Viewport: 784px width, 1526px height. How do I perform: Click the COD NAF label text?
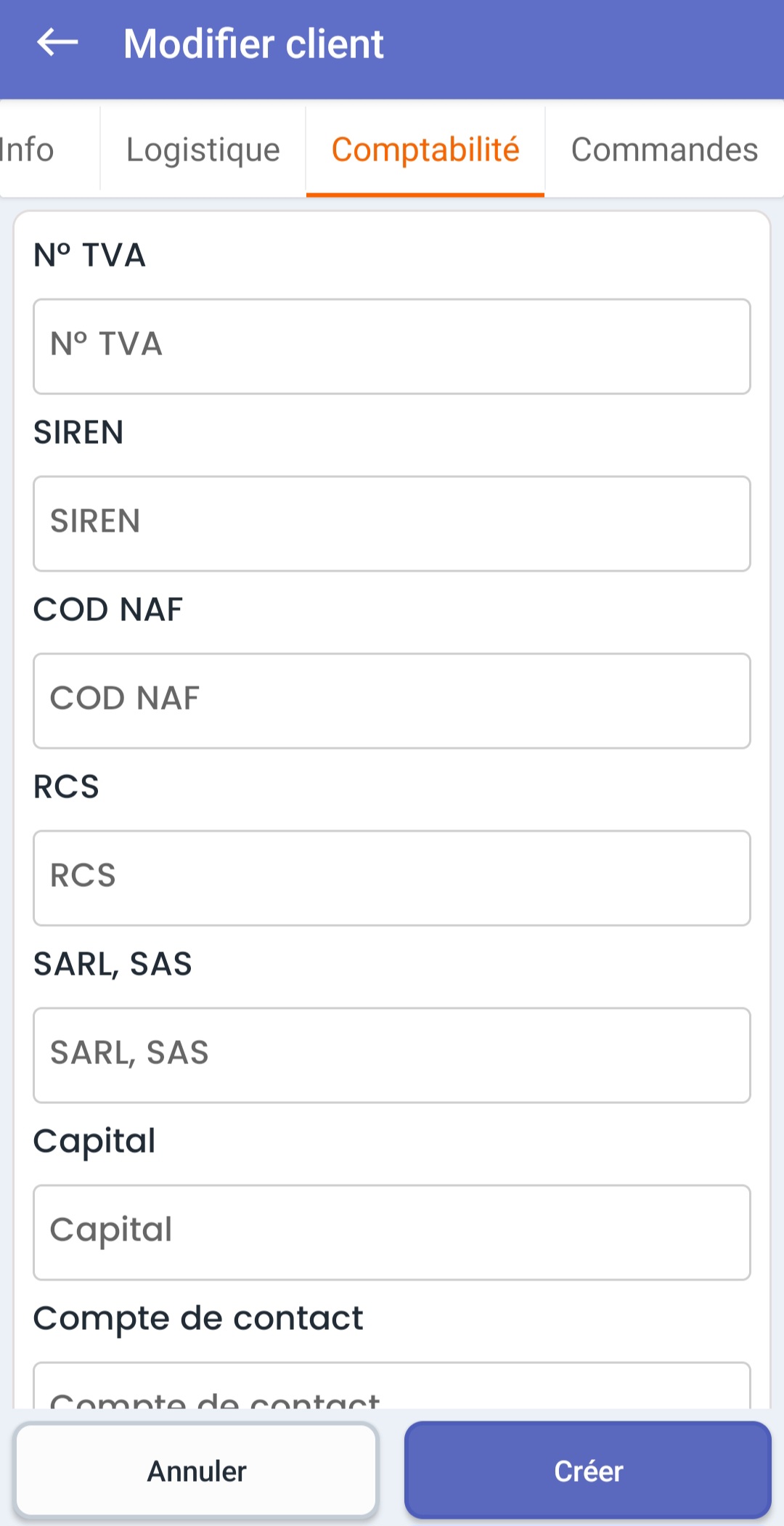click(108, 610)
